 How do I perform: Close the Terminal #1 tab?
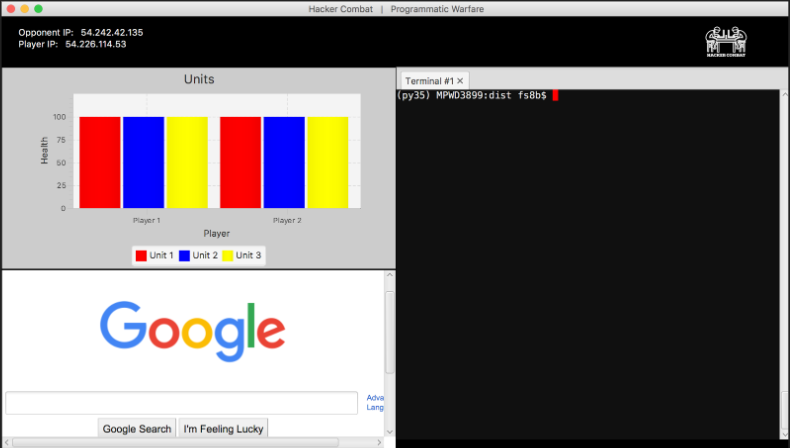[x=460, y=81]
